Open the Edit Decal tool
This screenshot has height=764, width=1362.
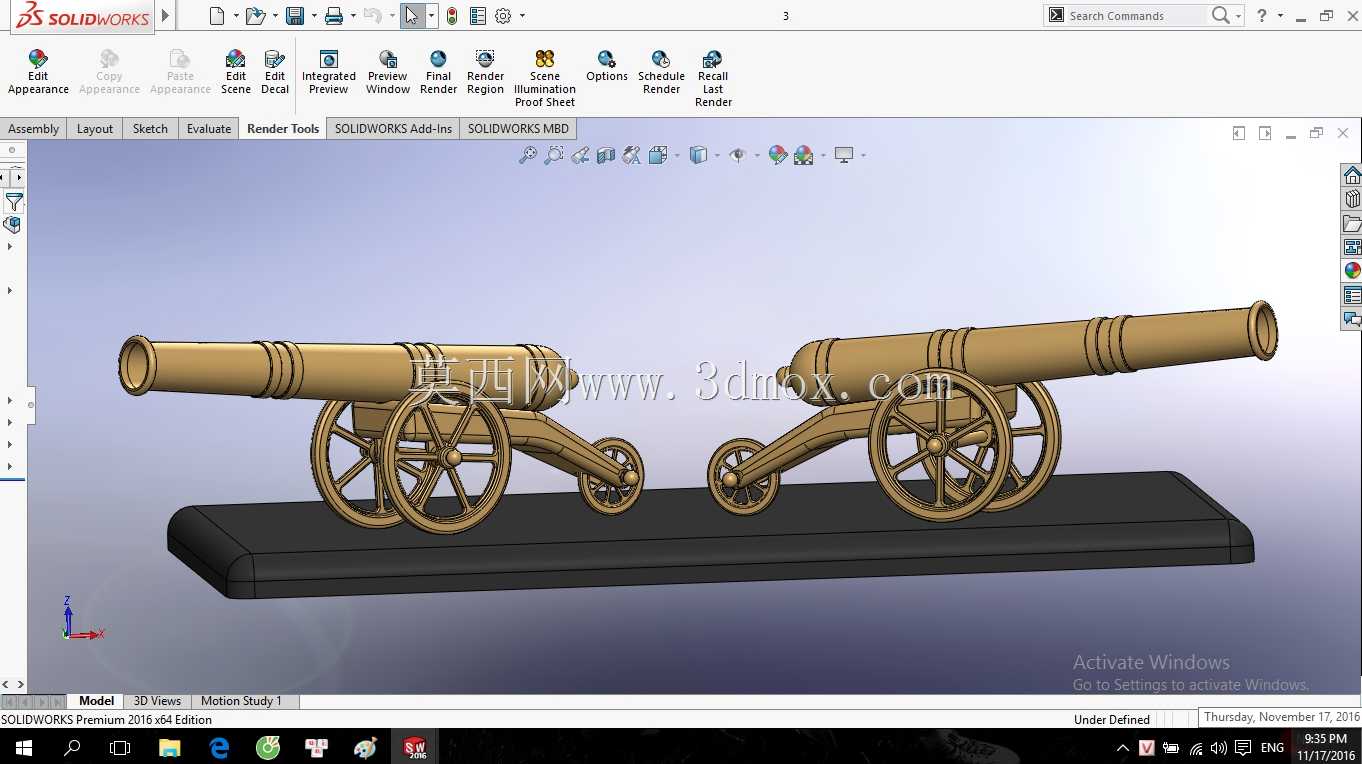point(275,72)
